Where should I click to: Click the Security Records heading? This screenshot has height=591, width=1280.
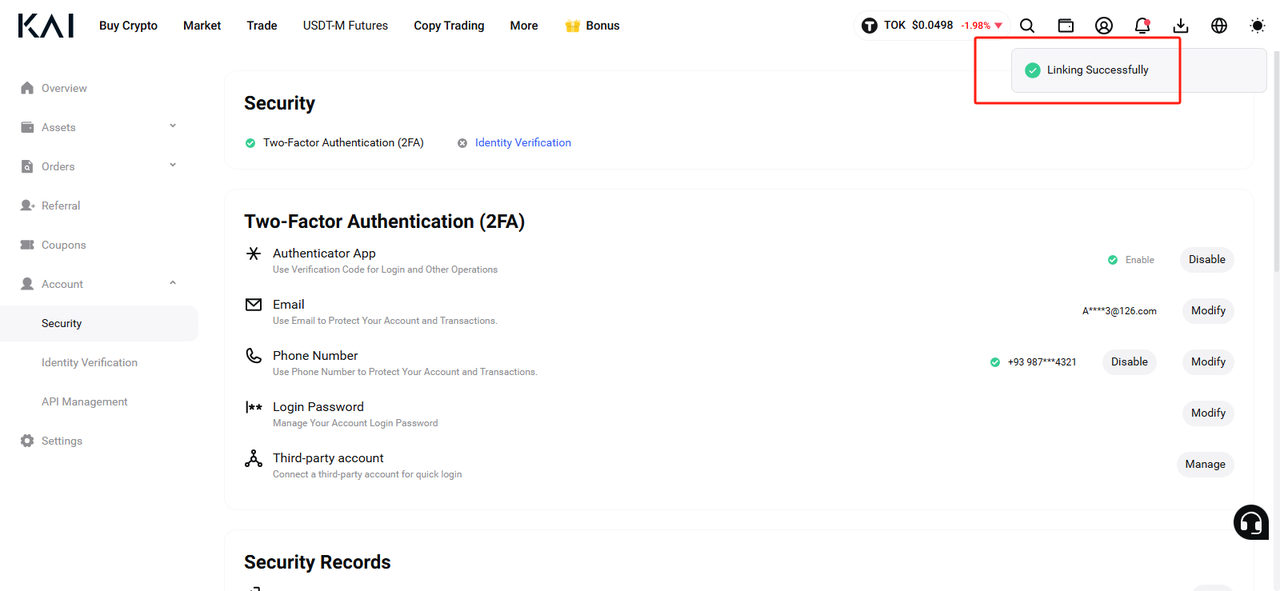pyautogui.click(x=317, y=562)
